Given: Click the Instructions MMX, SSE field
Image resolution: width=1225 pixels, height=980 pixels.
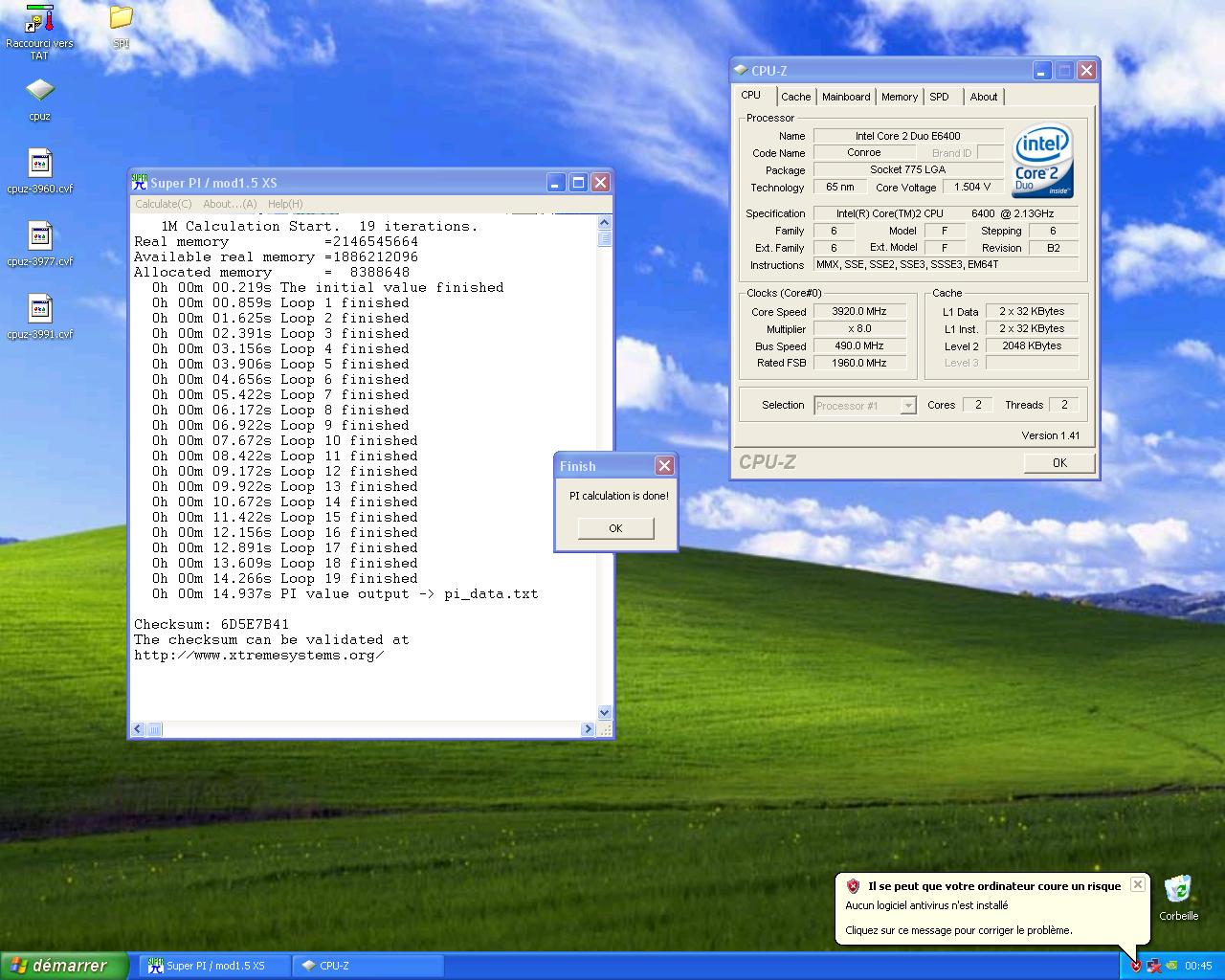Looking at the screenshot, I should [947, 264].
